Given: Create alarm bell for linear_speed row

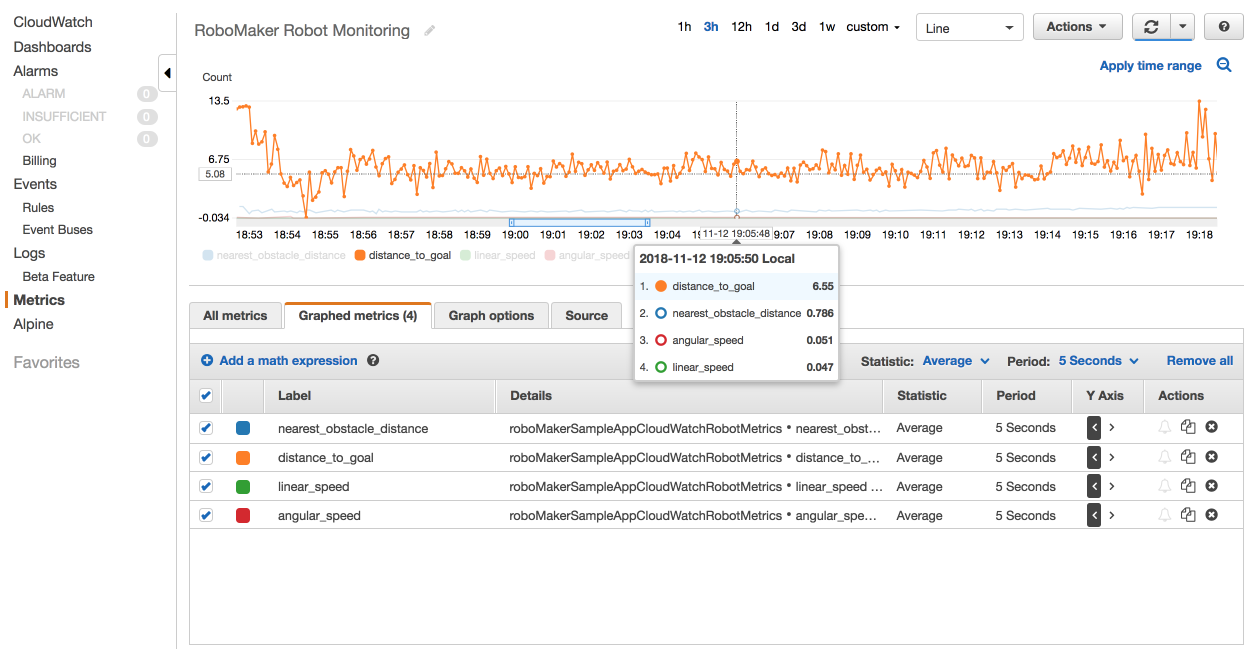Looking at the screenshot, I should [x=1164, y=486].
